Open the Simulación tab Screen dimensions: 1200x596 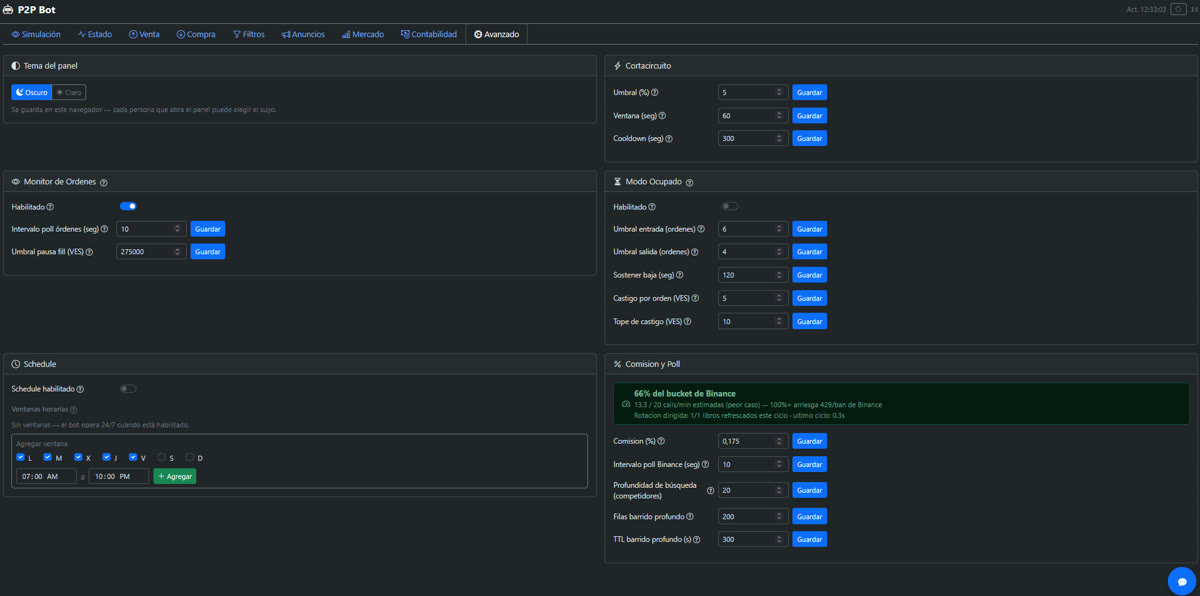(36, 34)
